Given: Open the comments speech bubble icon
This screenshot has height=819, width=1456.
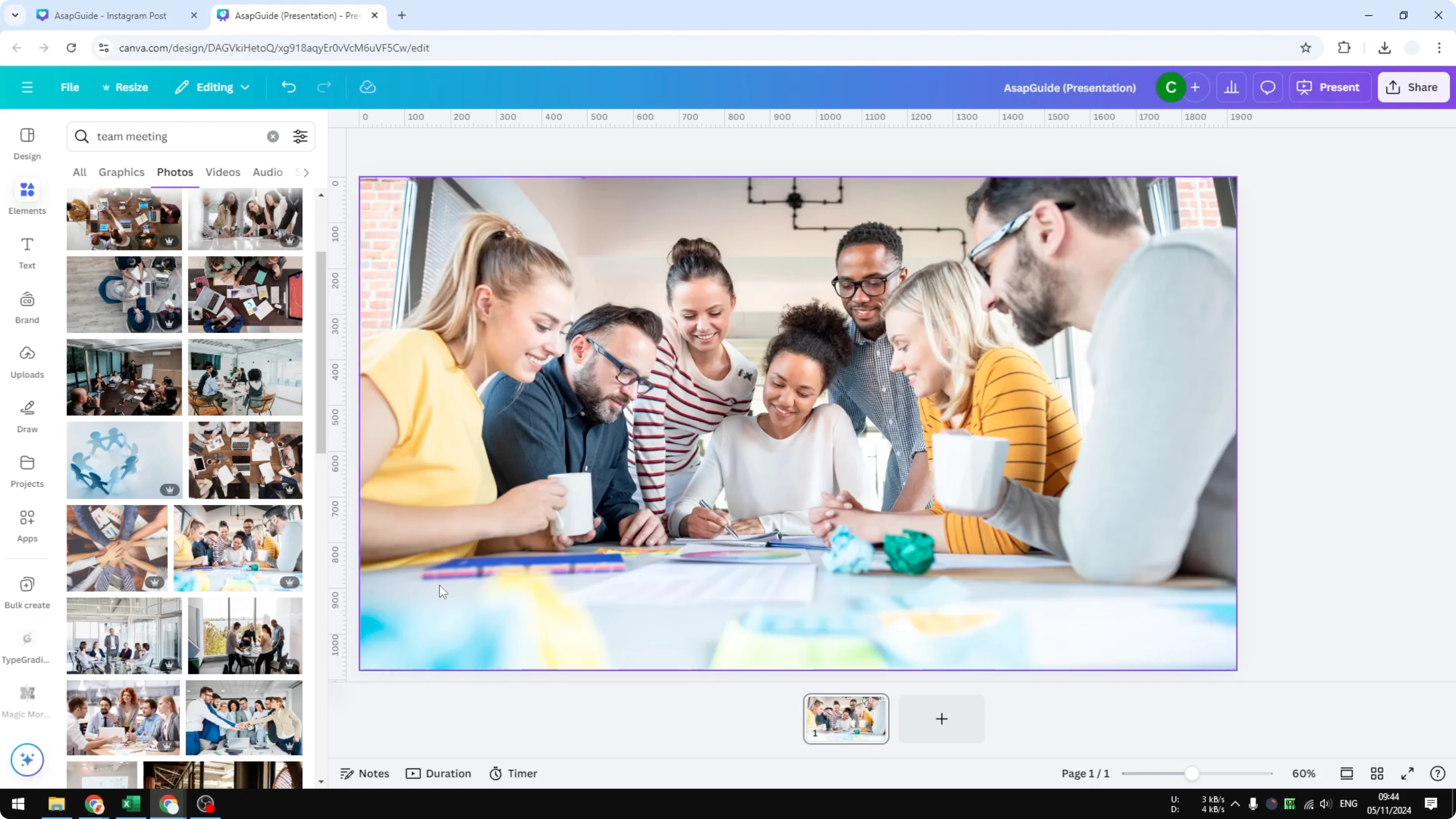Looking at the screenshot, I should point(1267,87).
